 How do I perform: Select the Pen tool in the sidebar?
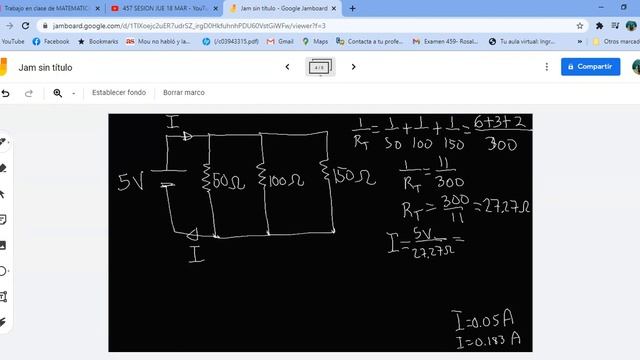click(x=3, y=142)
